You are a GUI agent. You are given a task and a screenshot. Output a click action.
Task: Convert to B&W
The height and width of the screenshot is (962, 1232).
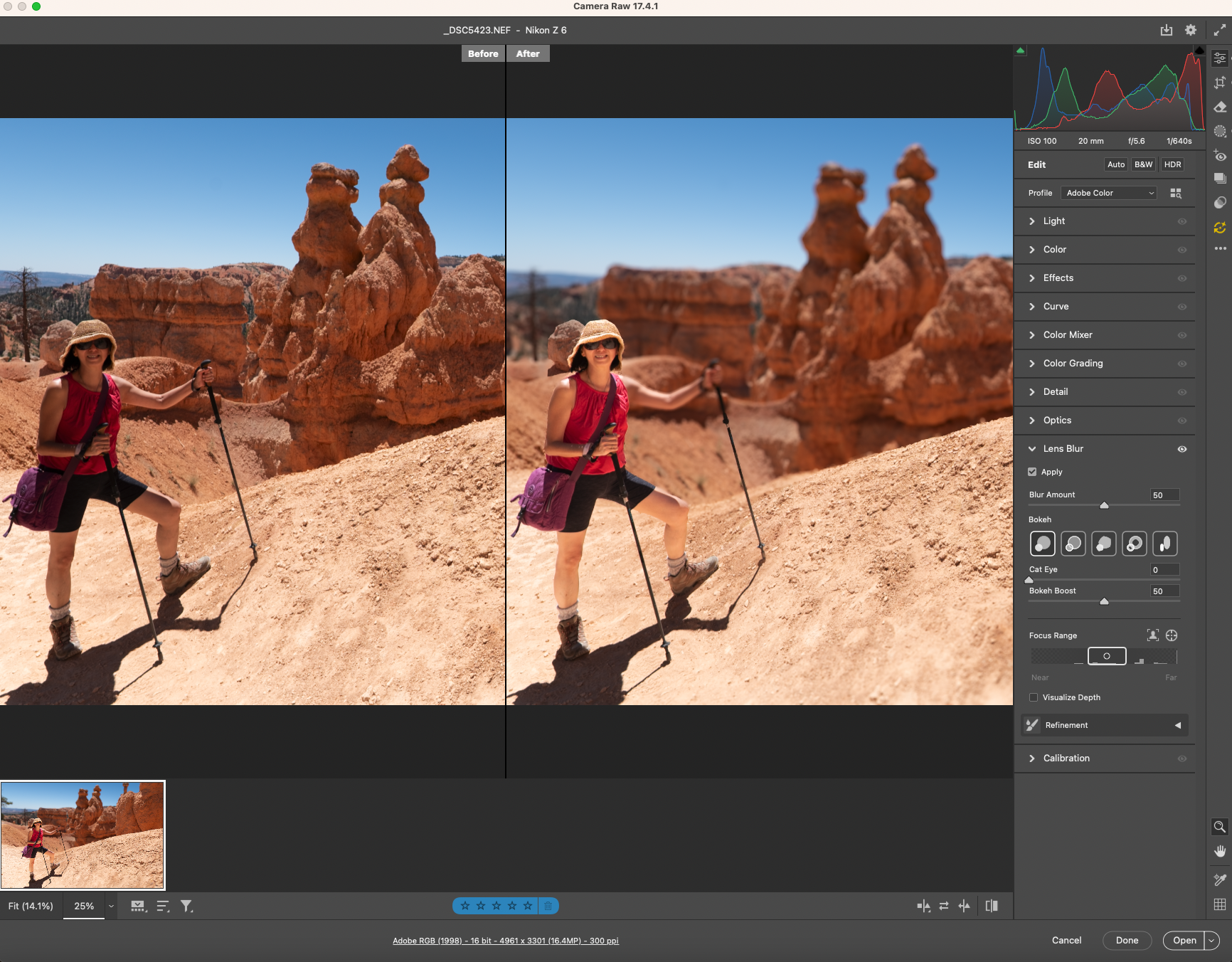[x=1143, y=164]
